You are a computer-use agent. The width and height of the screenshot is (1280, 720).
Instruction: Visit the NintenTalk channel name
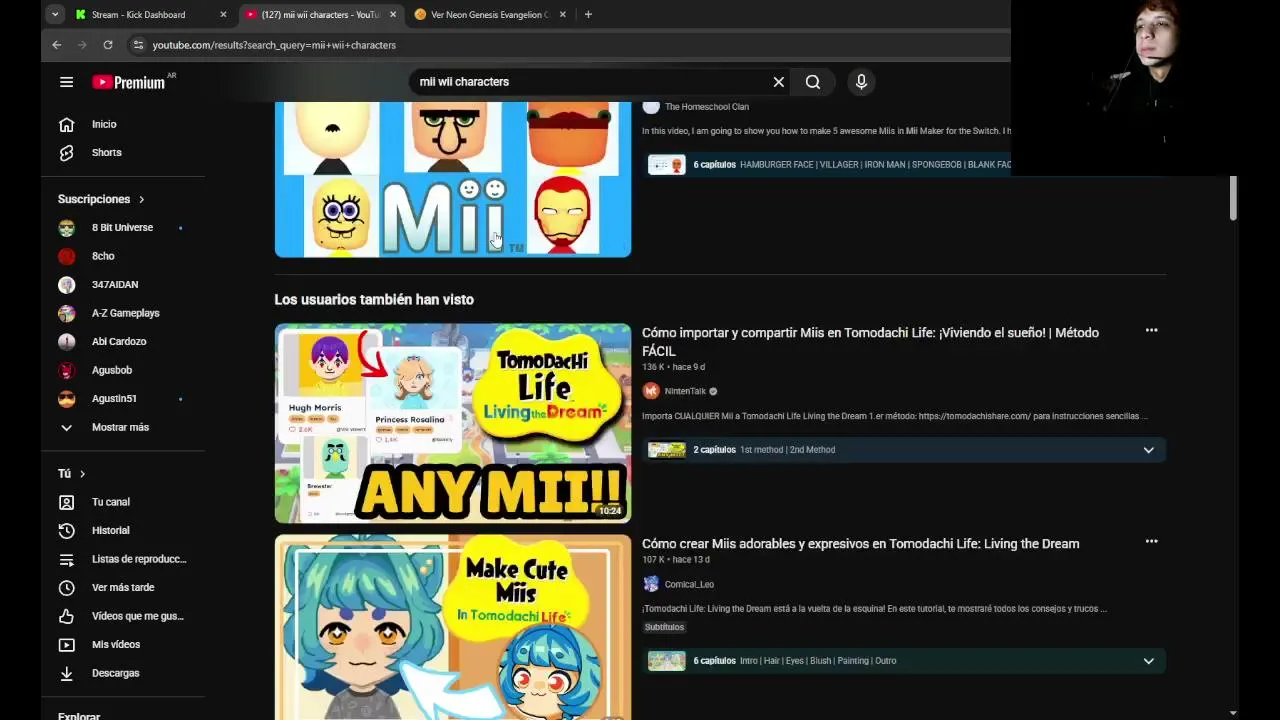point(685,391)
